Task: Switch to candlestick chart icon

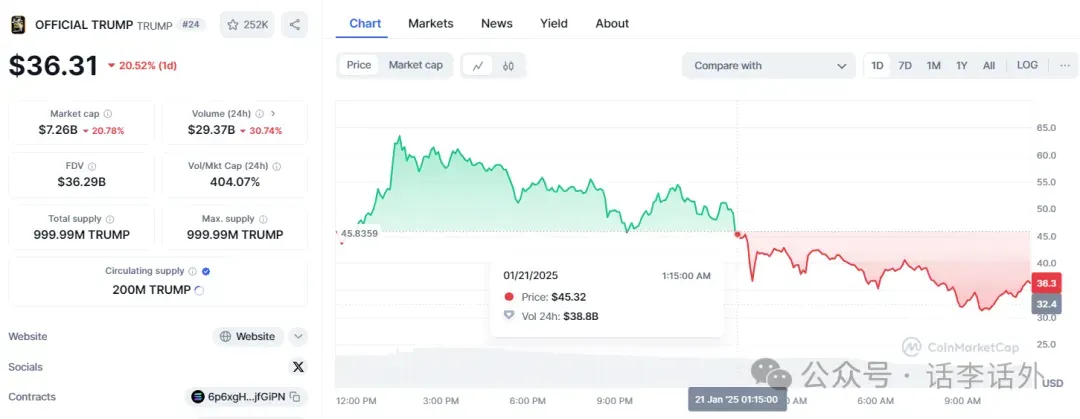Action: point(508,66)
